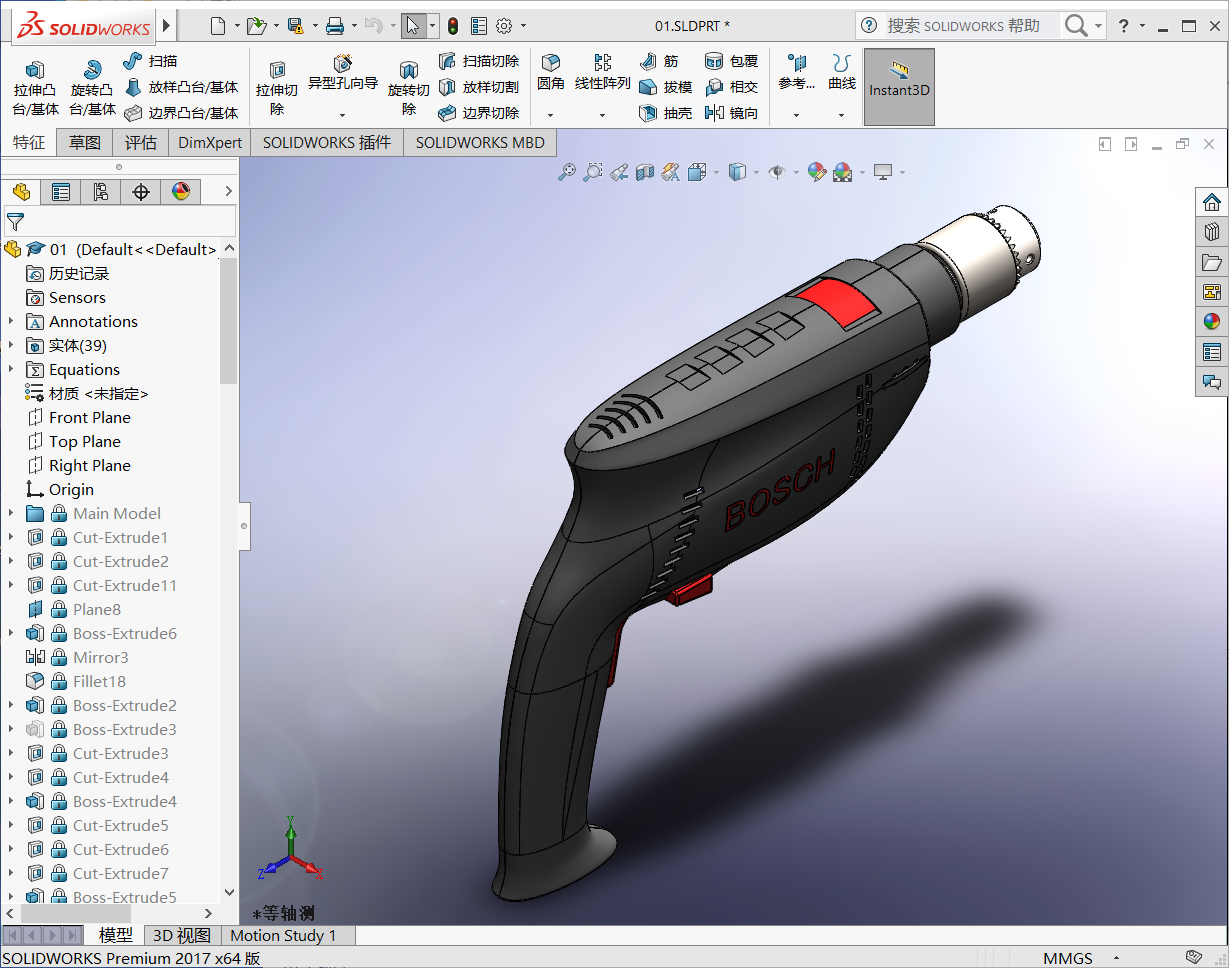1229x968 pixels.
Task: Open the PropertyManager tab icon
Action: click(61, 192)
